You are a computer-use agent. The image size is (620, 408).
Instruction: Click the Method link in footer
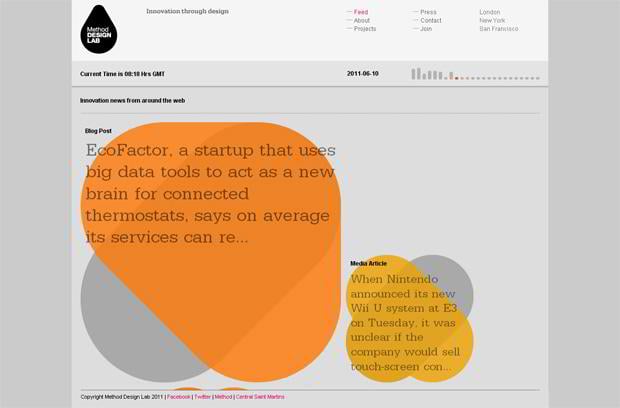point(223,397)
